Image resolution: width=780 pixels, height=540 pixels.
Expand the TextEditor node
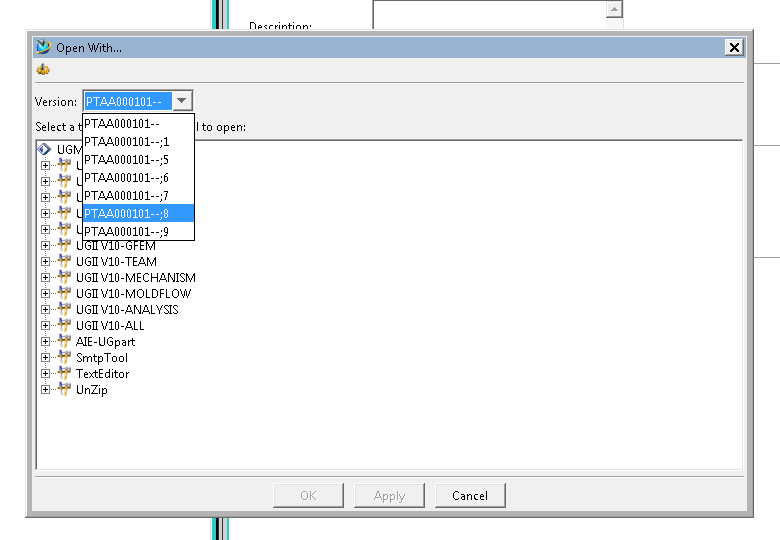point(45,373)
